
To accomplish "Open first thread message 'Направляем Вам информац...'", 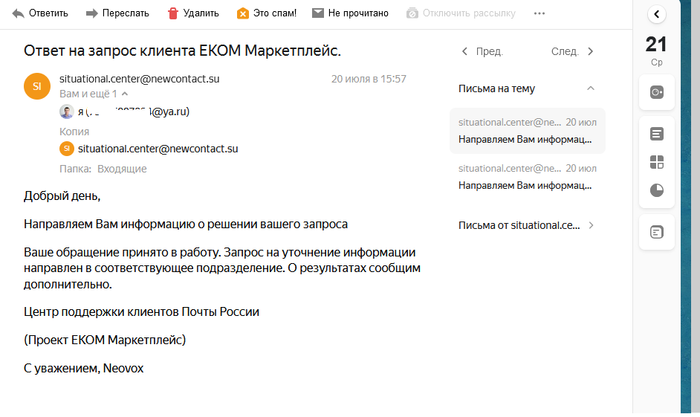I will click(527, 131).
